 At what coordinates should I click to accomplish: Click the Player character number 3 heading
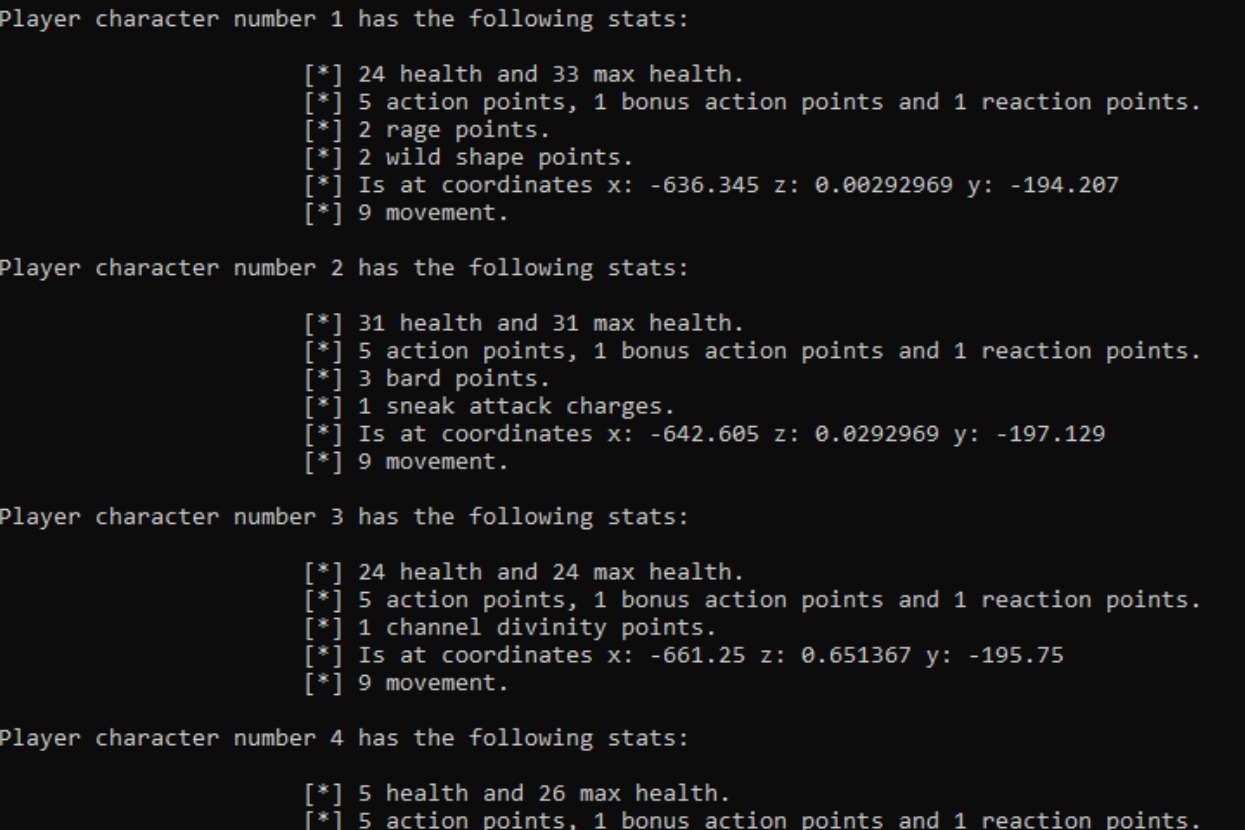(344, 517)
